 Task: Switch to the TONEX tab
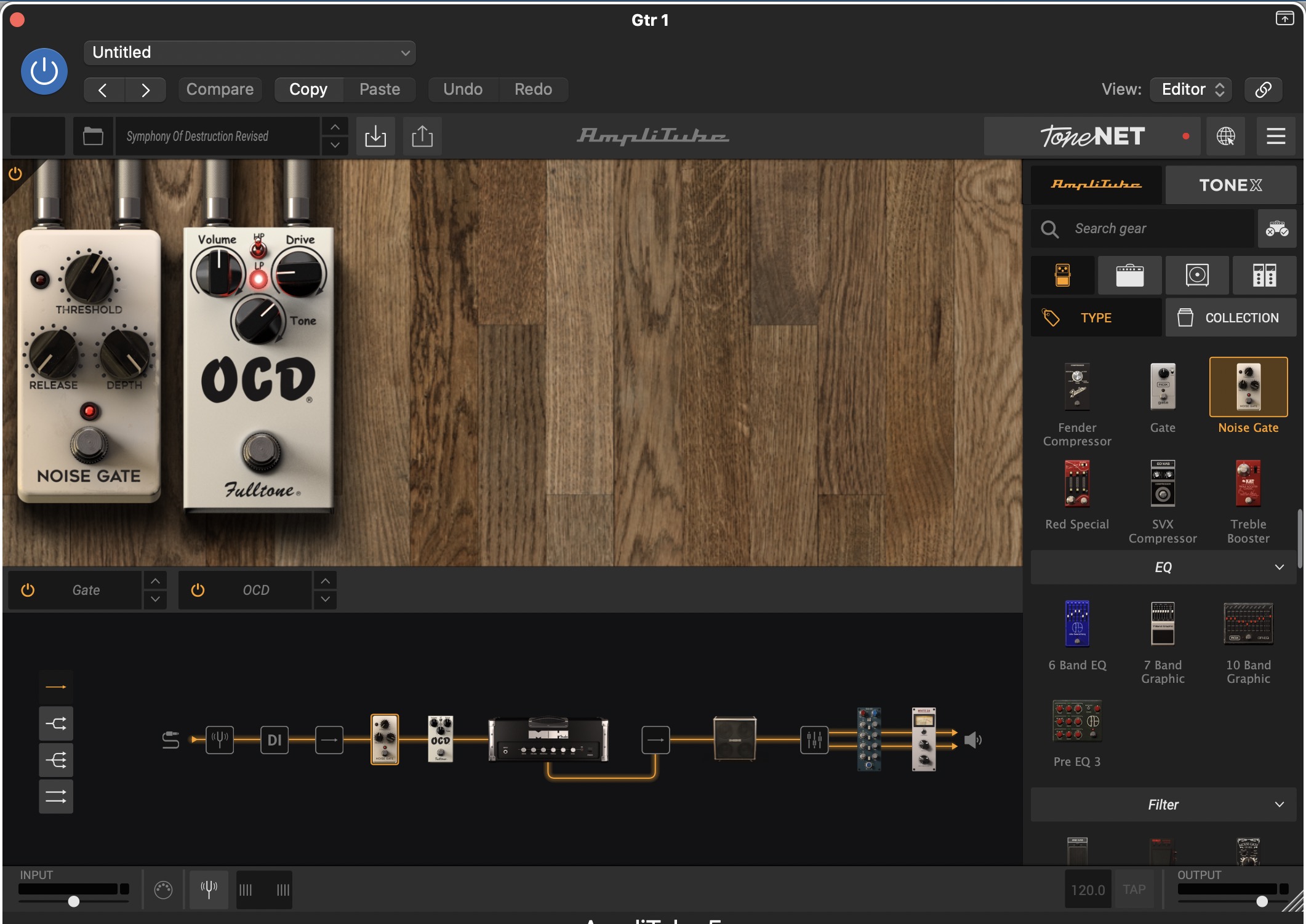(x=1230, y=185)
